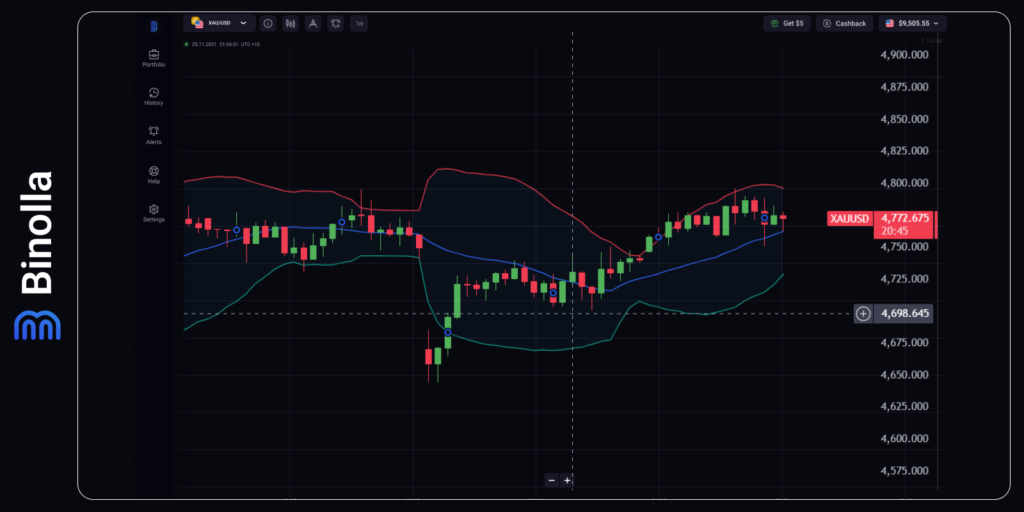Open the candlestick chart type menu
The height and width of the screenshot is (512, 1024).
coord(291,24)
